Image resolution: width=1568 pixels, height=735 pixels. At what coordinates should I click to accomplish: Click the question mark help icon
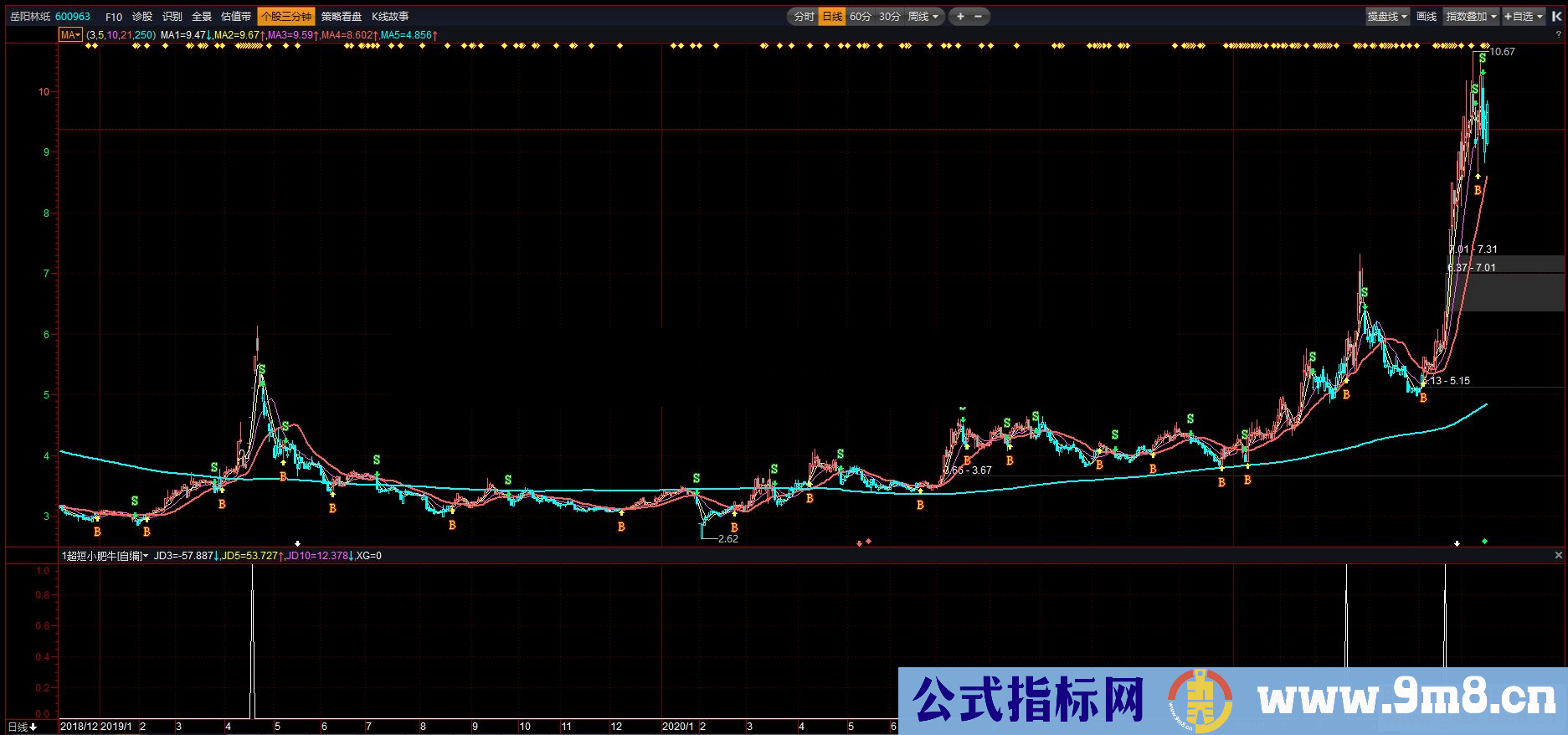point(1558,34)
